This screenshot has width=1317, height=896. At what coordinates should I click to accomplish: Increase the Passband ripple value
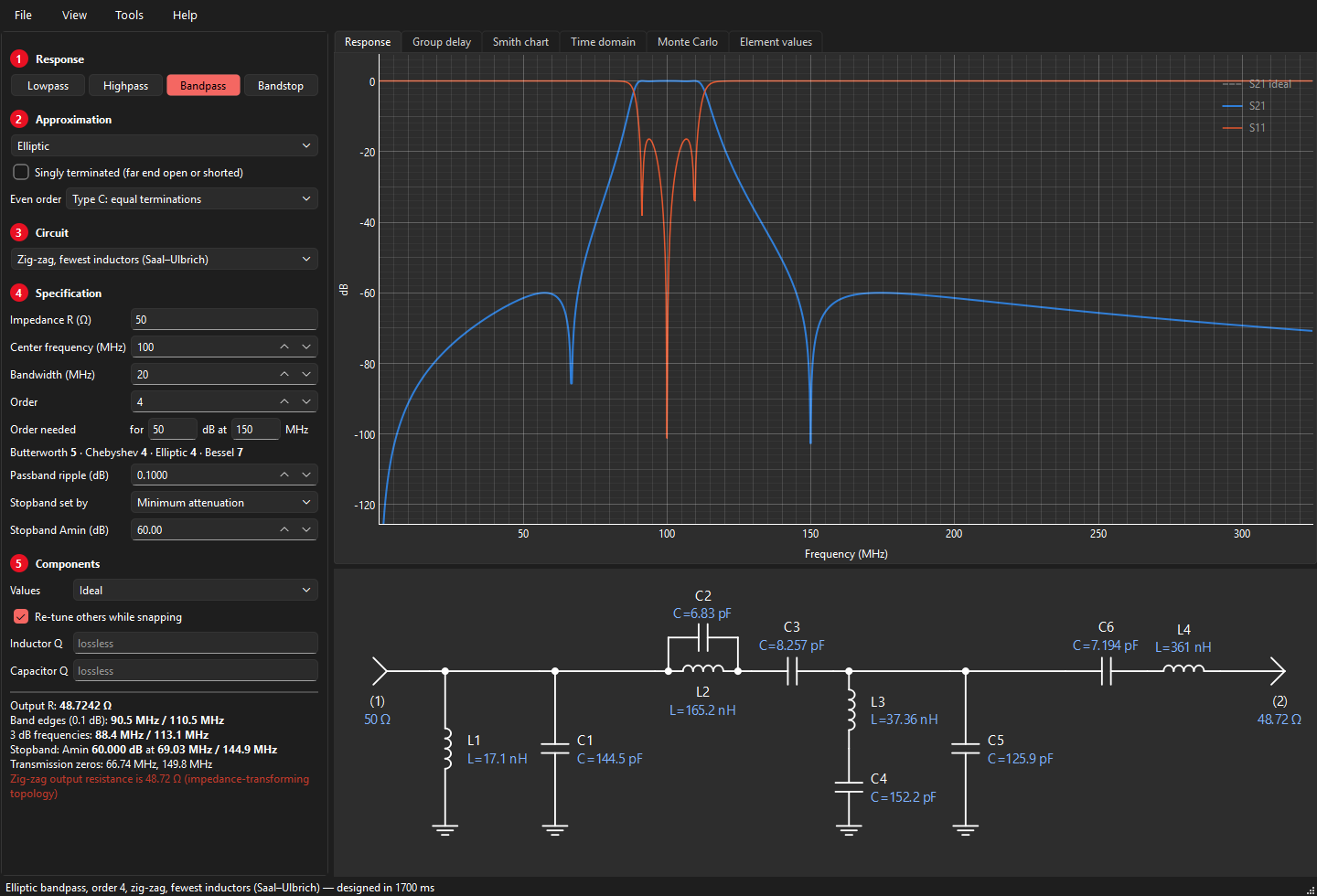(x=284, y=475)
